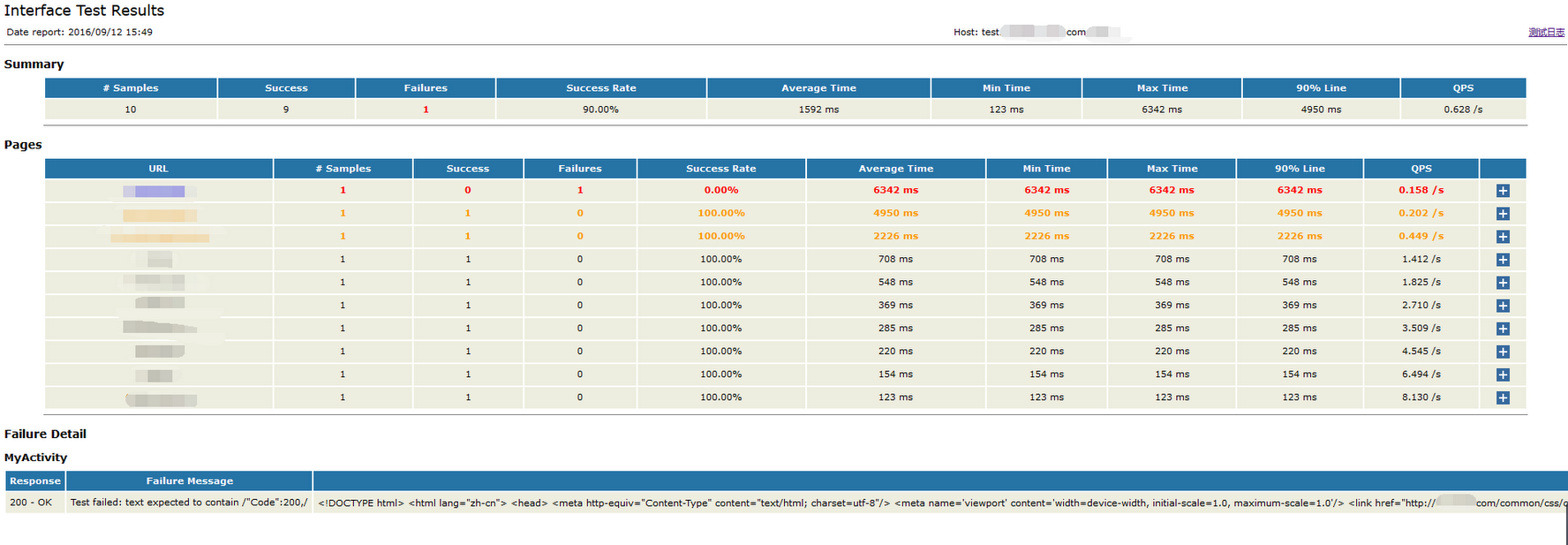Select the QPS value 8.130 /s
This screenshot has height=545, width=1568.
pos(1421,397)
